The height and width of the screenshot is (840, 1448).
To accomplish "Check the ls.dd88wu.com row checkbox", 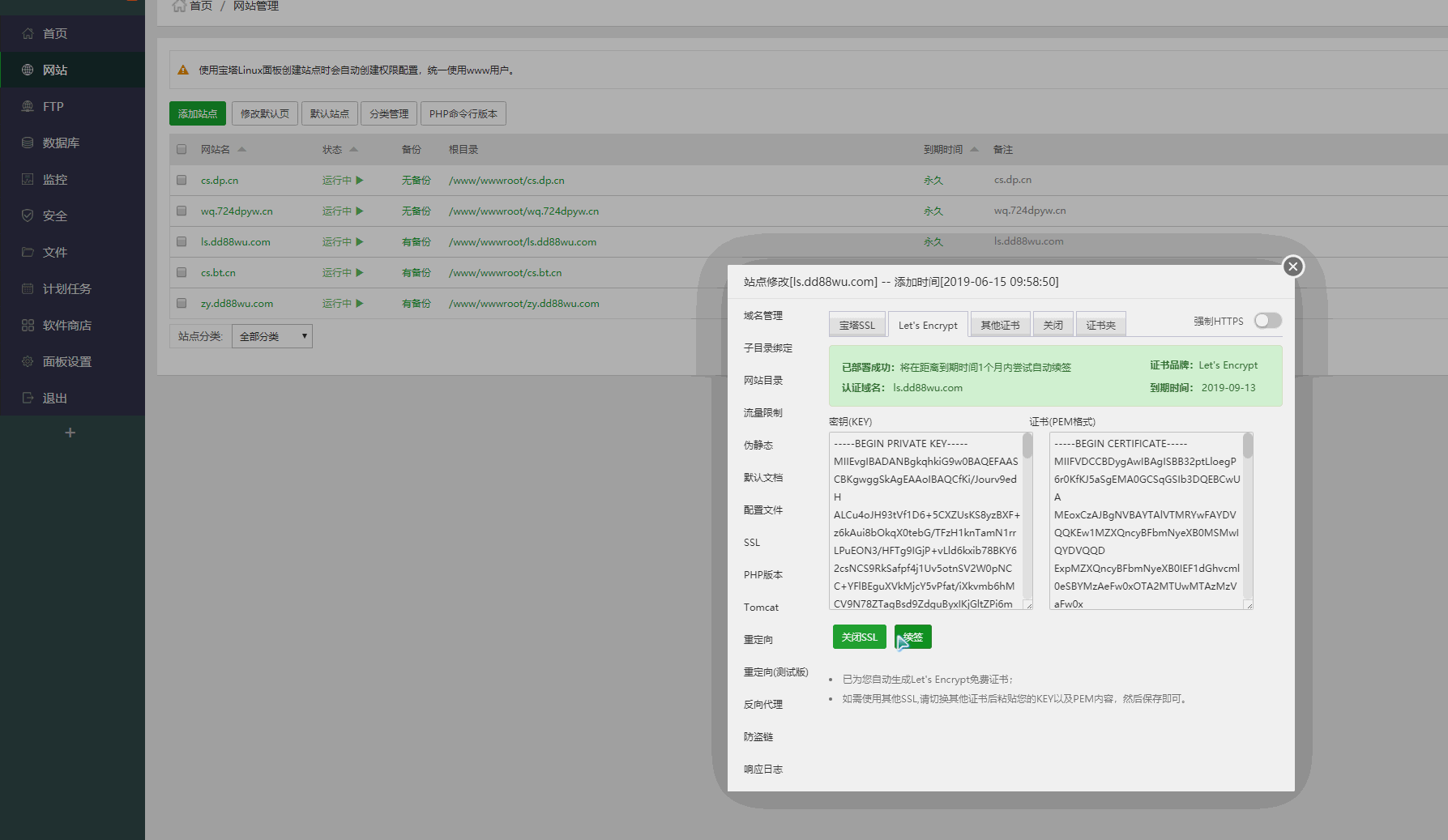I will (182, 241).
